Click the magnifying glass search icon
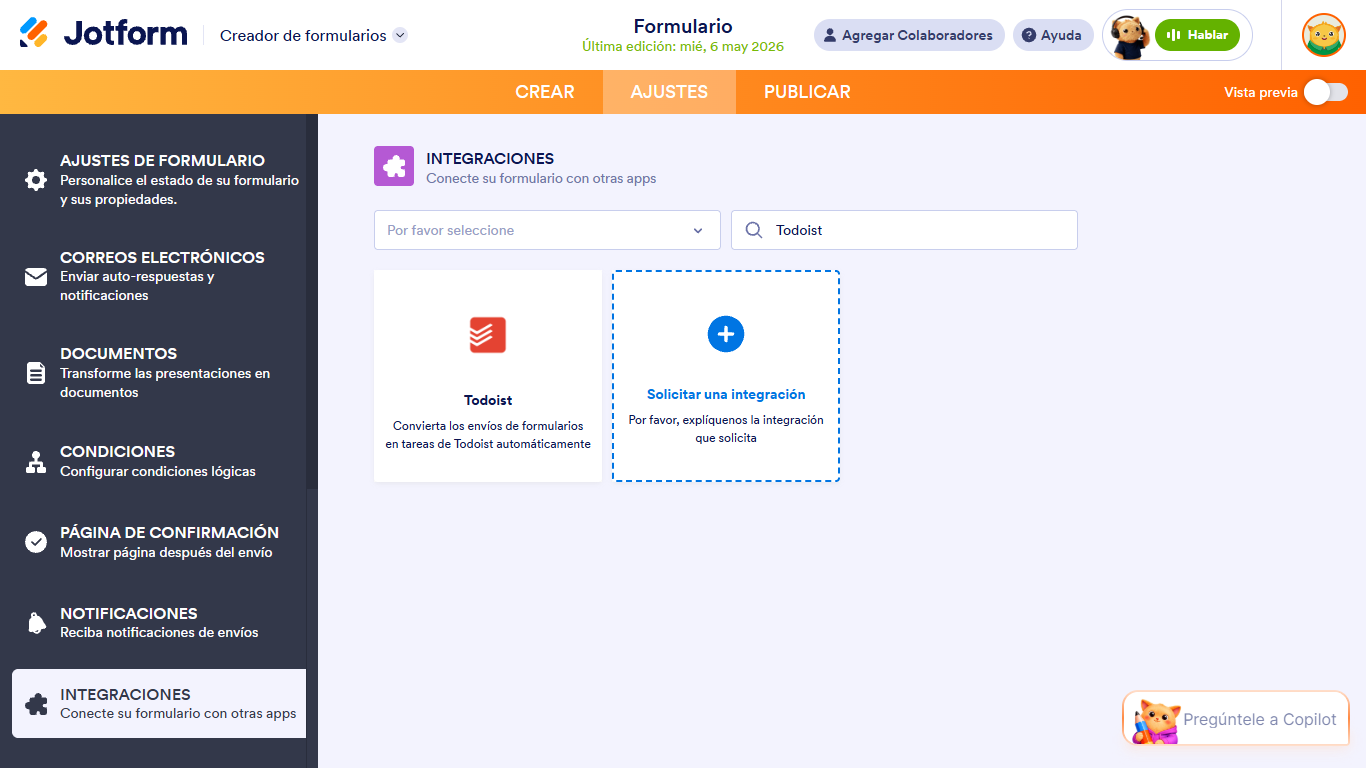 [754, 230]
